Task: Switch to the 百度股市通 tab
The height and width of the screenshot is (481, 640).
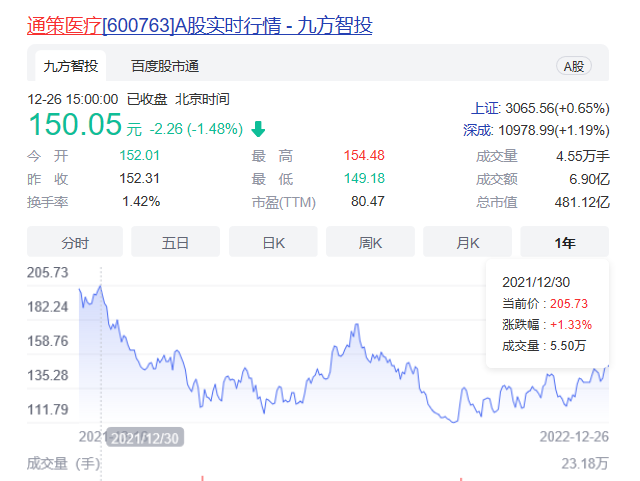Action: [x=165, y=66]
